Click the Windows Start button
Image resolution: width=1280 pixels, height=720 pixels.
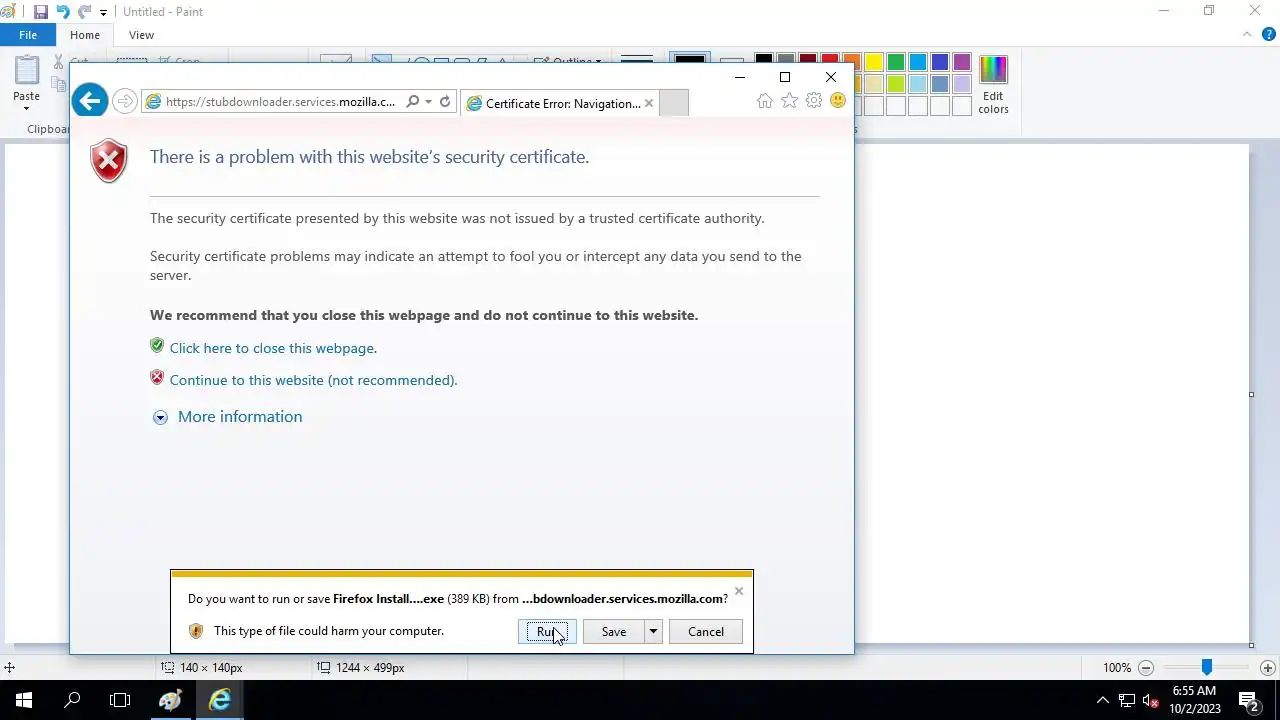[24, 700]
